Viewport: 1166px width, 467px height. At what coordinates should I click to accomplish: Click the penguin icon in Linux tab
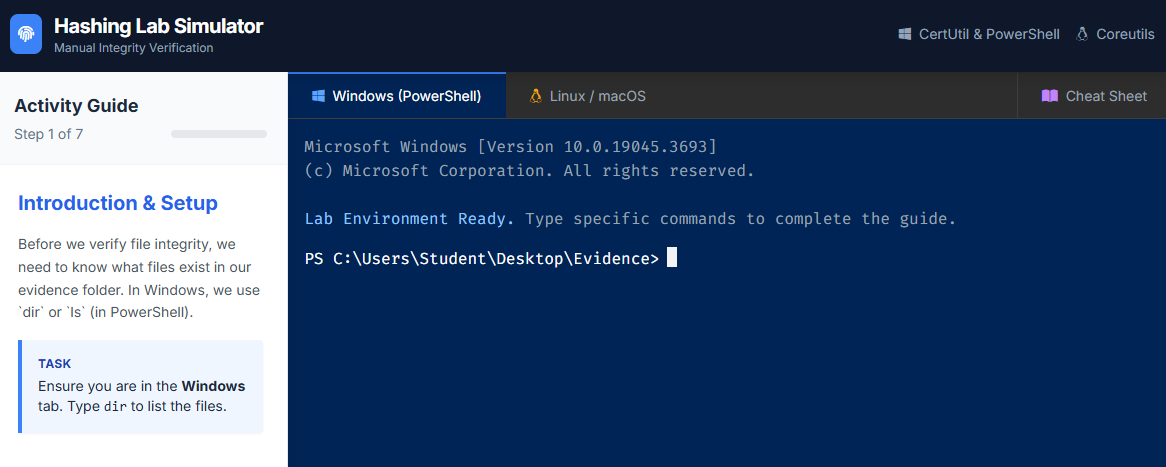pyautogui.click(x=536, y=96)
